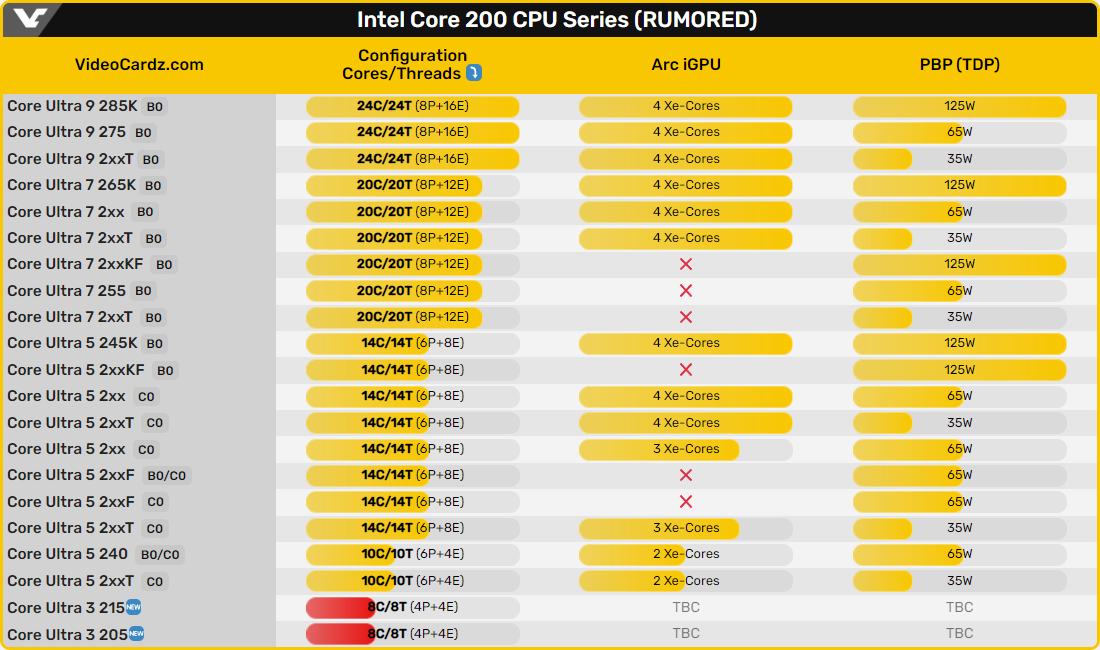Select the Core Ultra 5 245K row name
The height and width of the screenshot is (650, 1100).
pyautogui.click(x=72, y=343)
